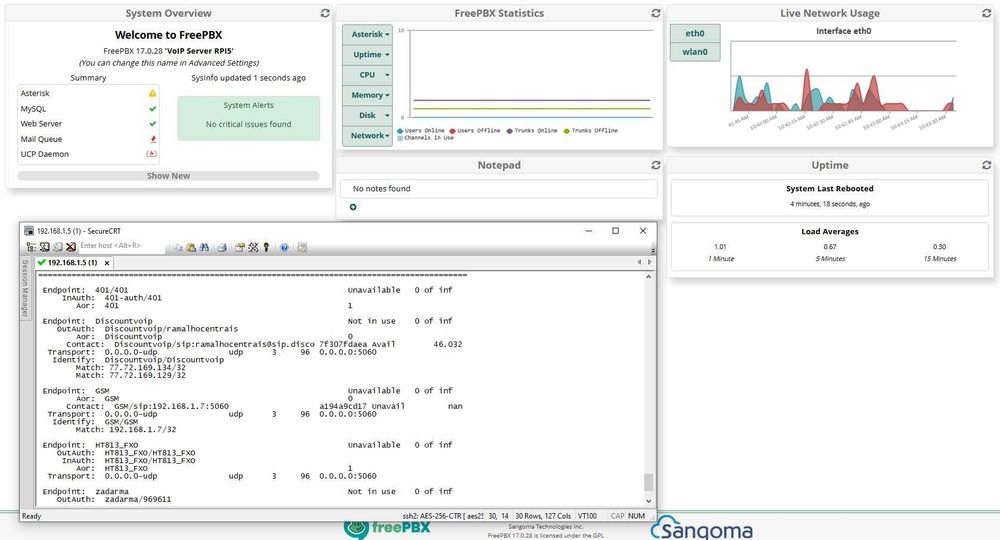
Task: Open the SecureCRT Help icon
Action: pos(284,247)
